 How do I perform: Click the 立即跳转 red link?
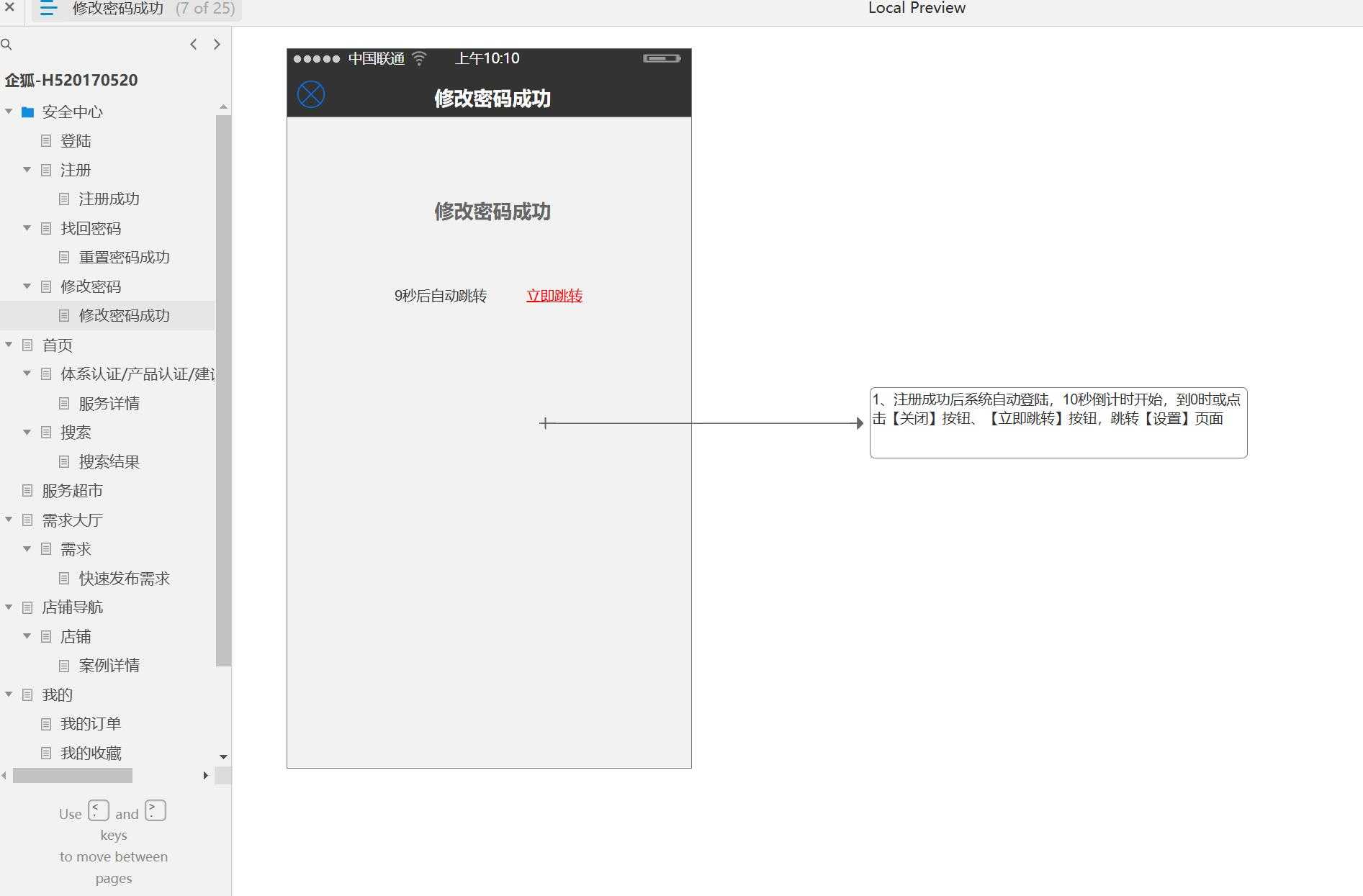pyautogui.click(x=554, y=296)
